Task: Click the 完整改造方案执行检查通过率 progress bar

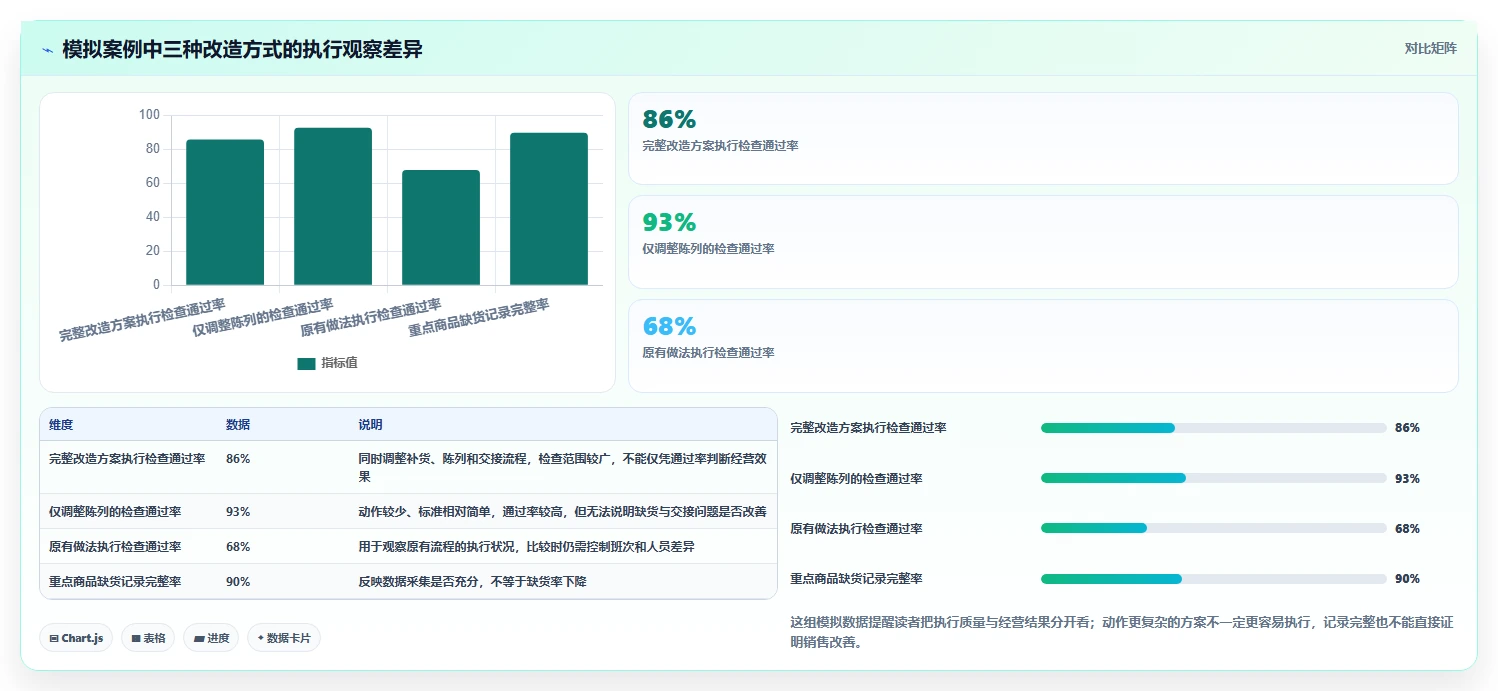Action: point(1214,428)
